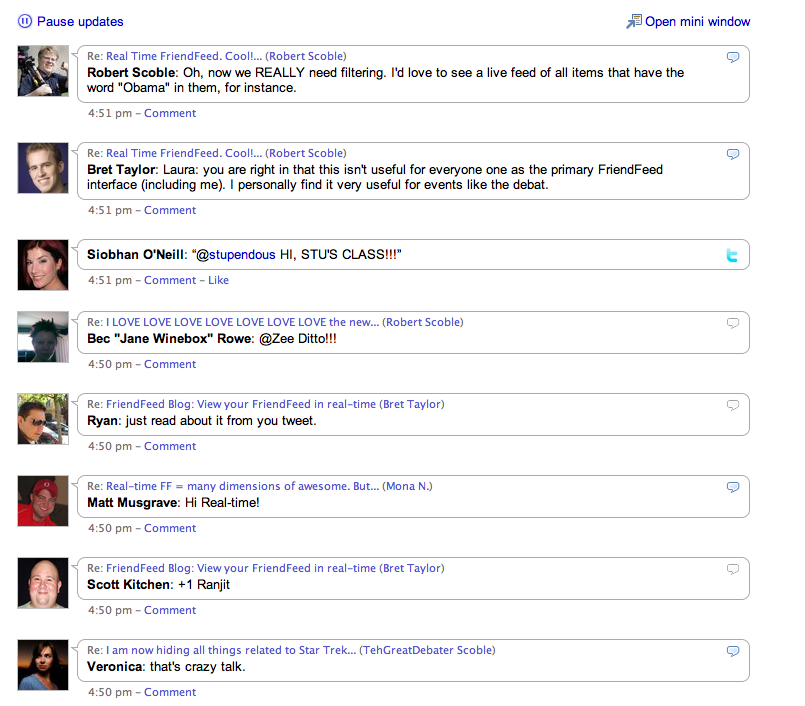Open Bec "Jane Winebox" Rowe's avatar
The width and height of the screenshot is (805, 706).
[43, 337]
